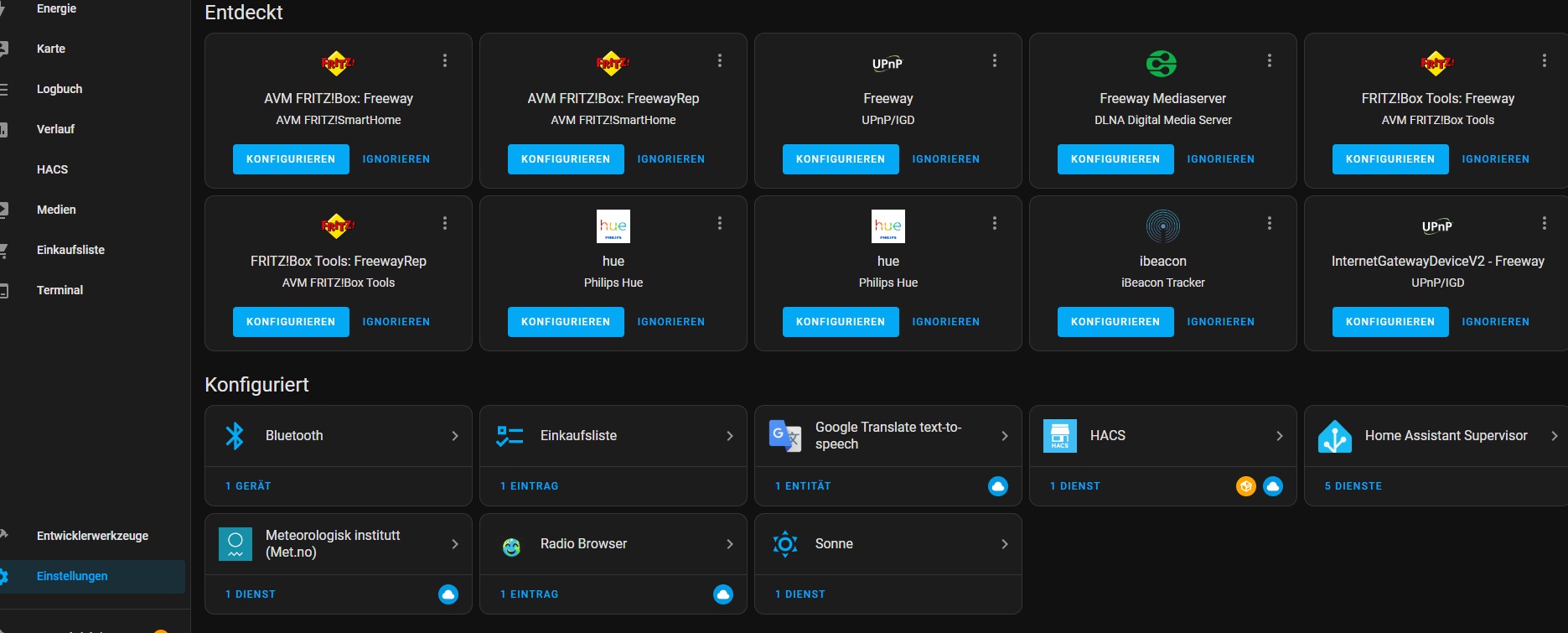
Task: Open overflow menu on ibeacon card
Action: tap(1269, 223)
